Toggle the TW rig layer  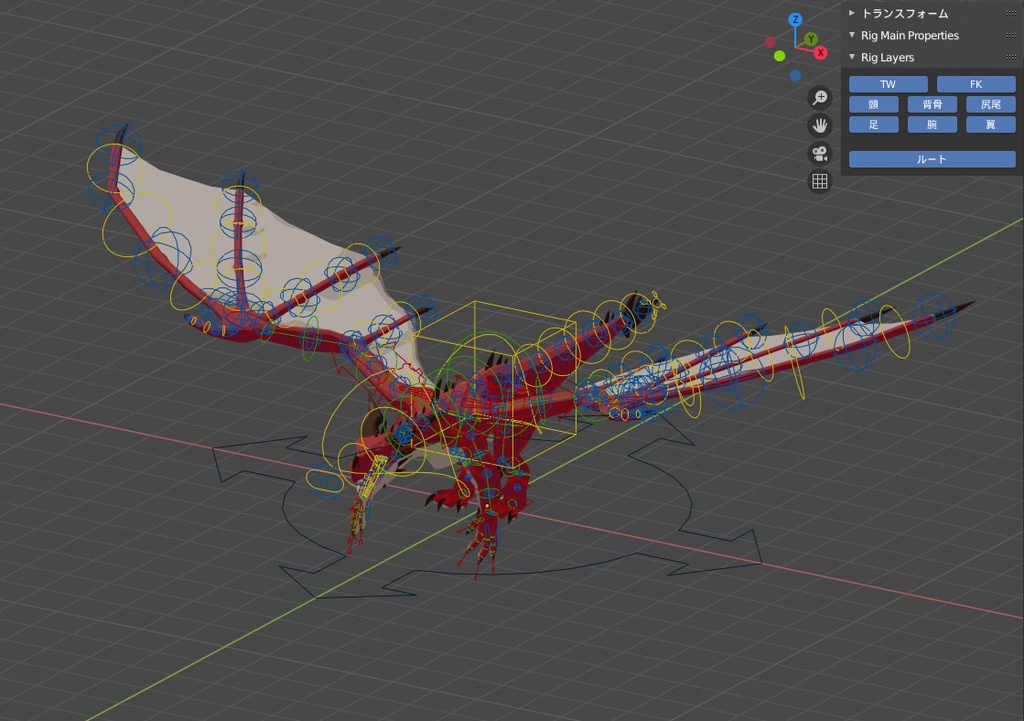(x=888, y=84)
